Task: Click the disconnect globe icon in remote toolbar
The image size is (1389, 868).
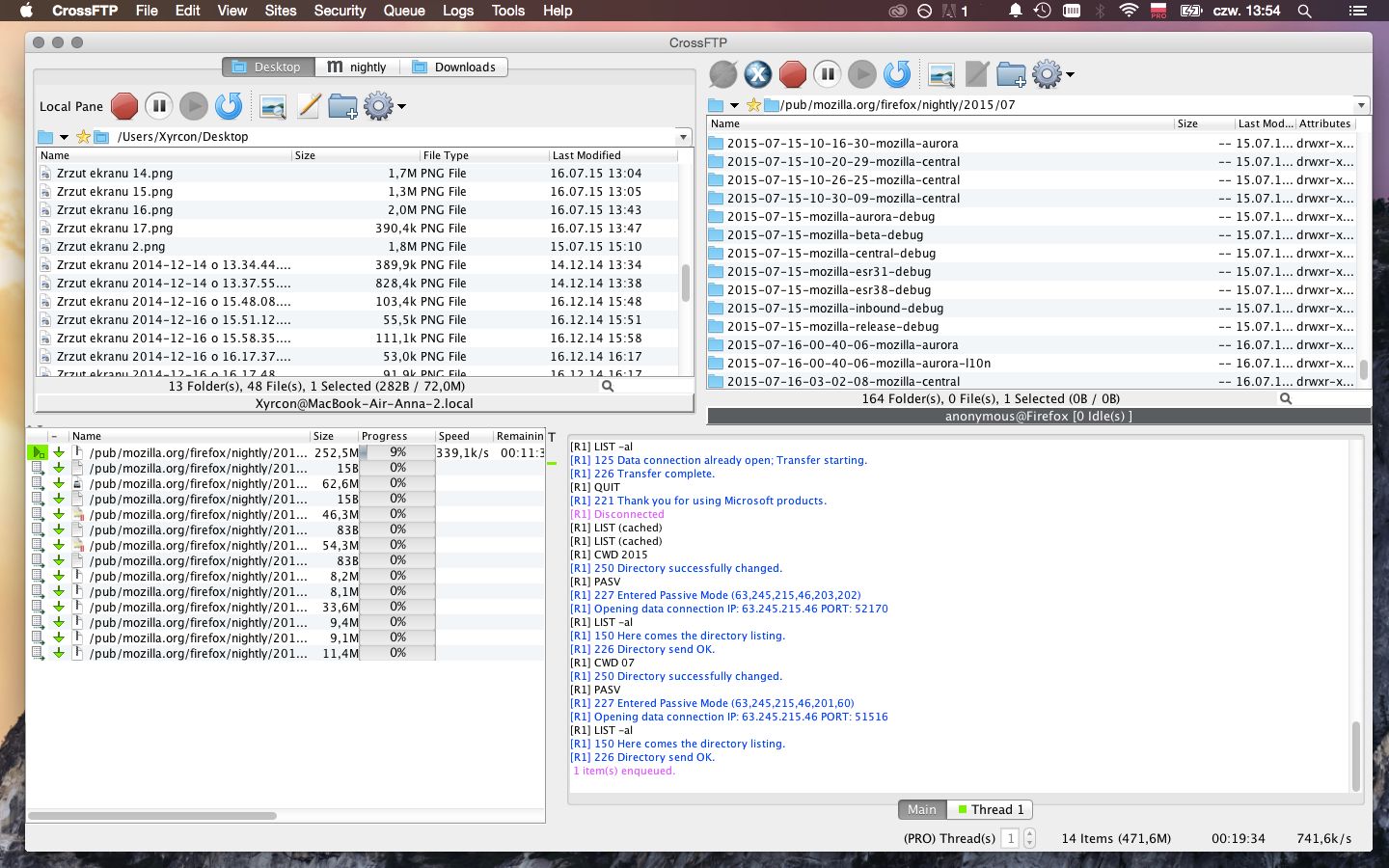Action: (x=723, y=74)
